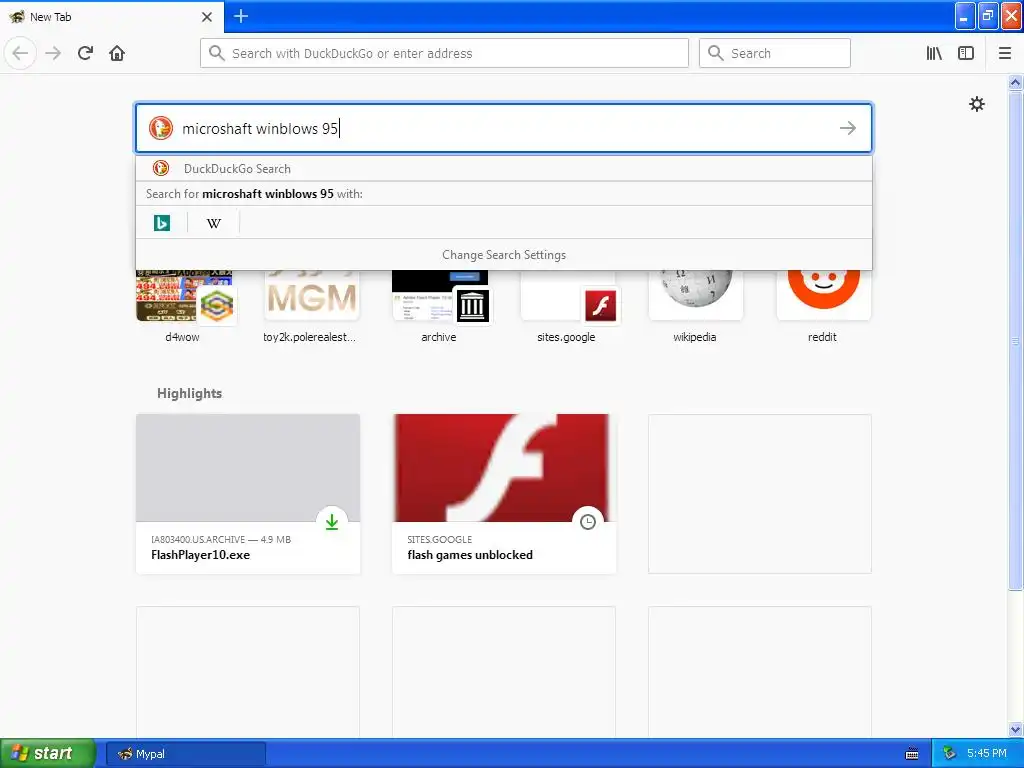Open the d4wow top site

(184, 306)
